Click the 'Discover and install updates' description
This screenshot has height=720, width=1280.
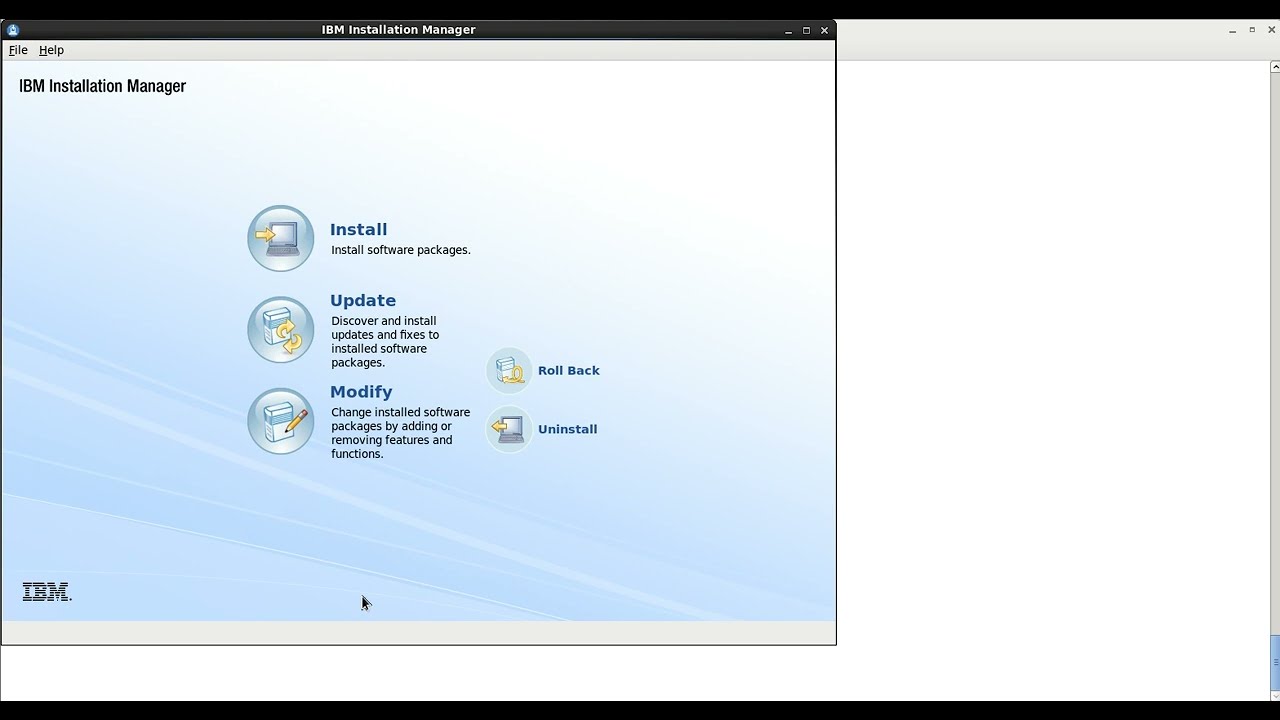click(385, 342)
